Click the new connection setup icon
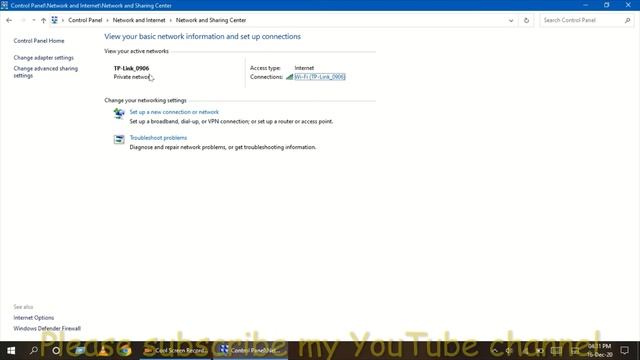Screen dimensions: 640x360 [119, 113]
